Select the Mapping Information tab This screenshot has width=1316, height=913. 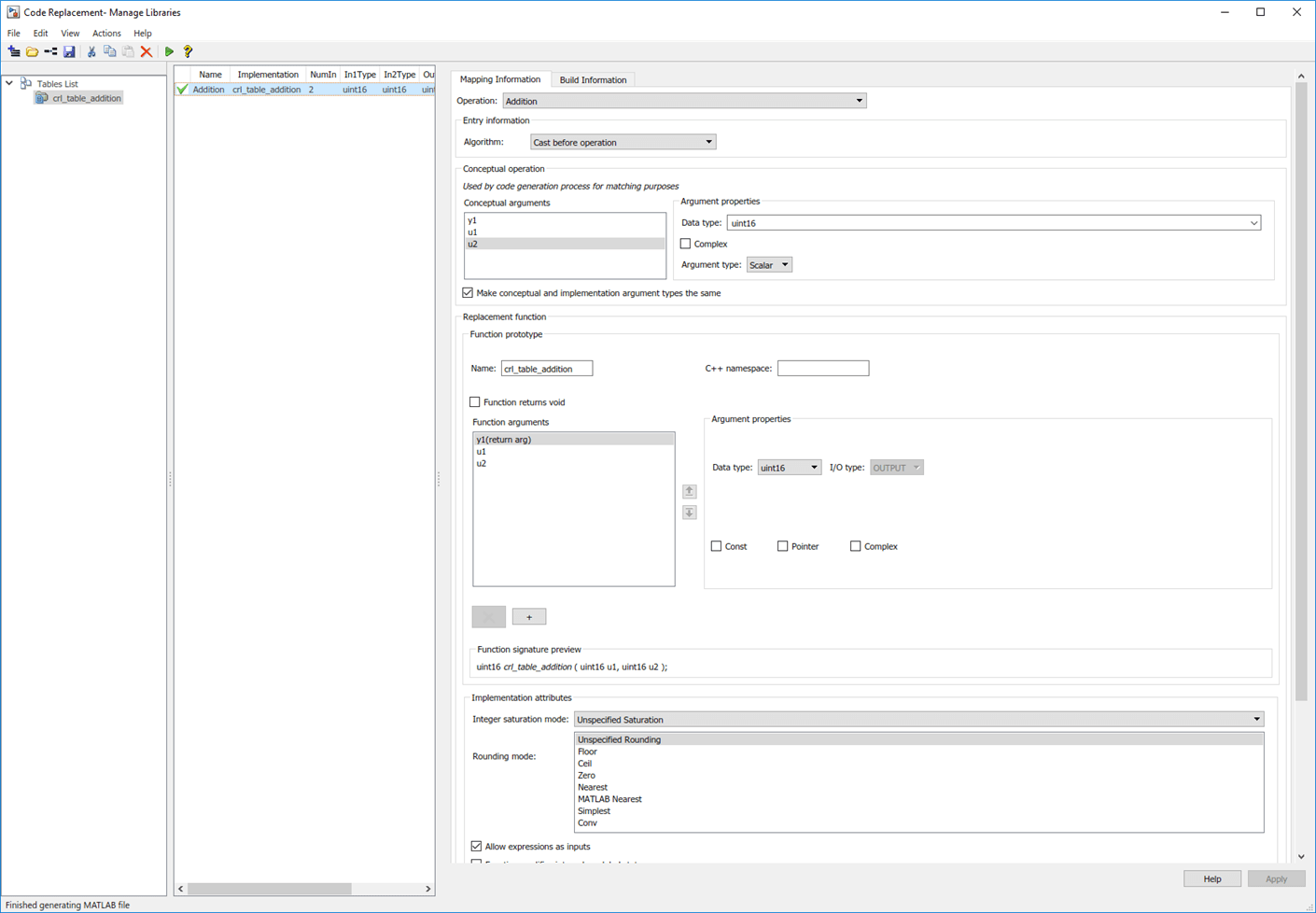[500, 79]
